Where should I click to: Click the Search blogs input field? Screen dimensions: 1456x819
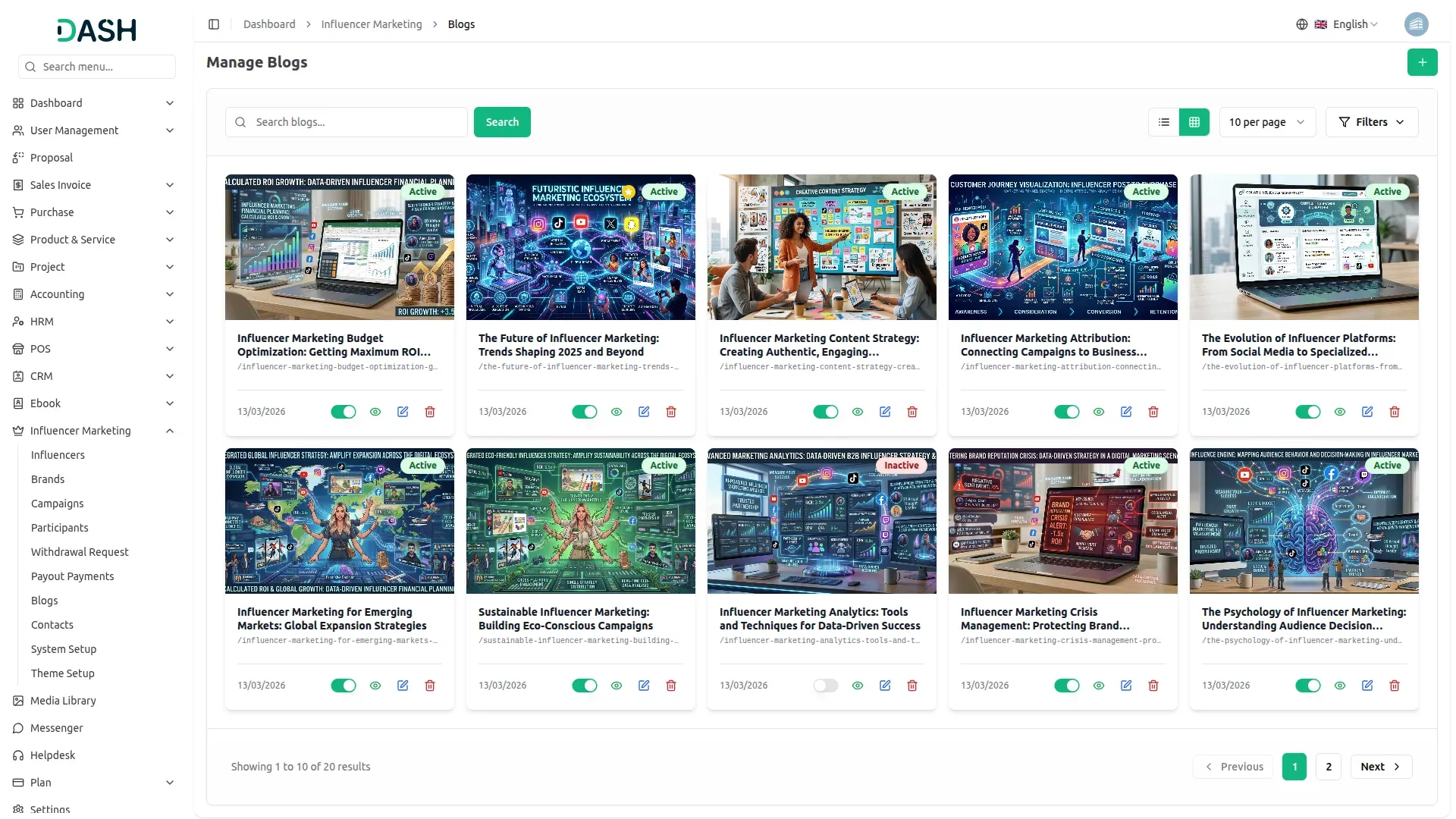point(356,122)
